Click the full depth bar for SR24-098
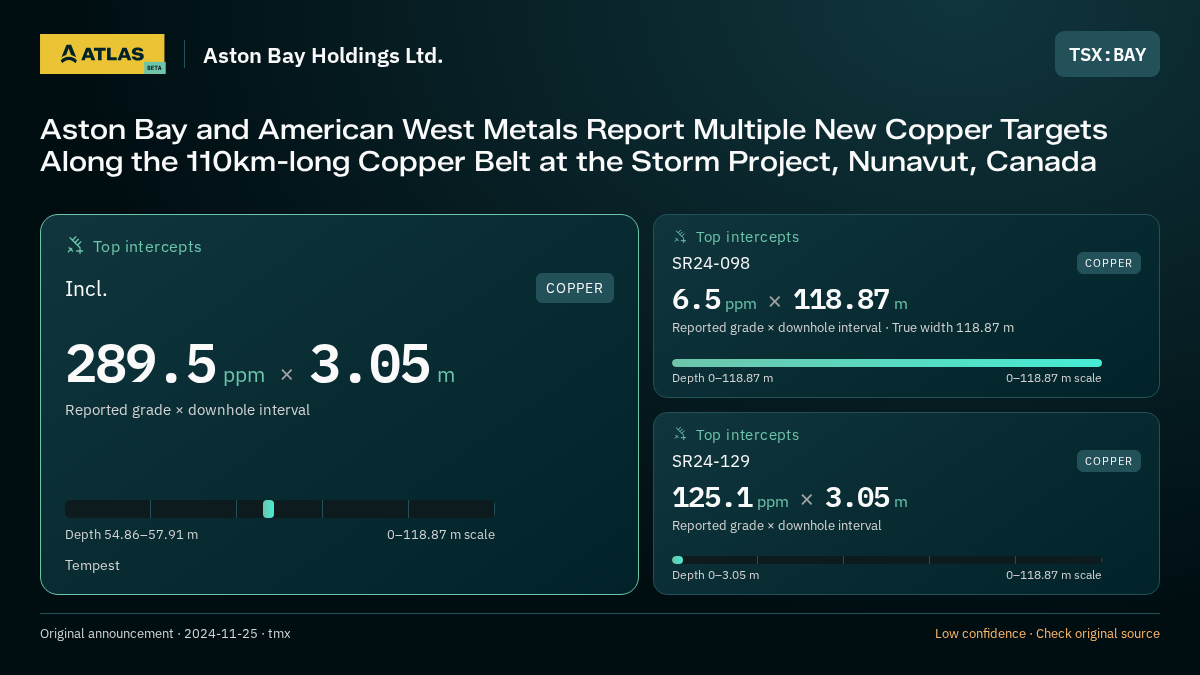1200x675 pixels. 887,363
